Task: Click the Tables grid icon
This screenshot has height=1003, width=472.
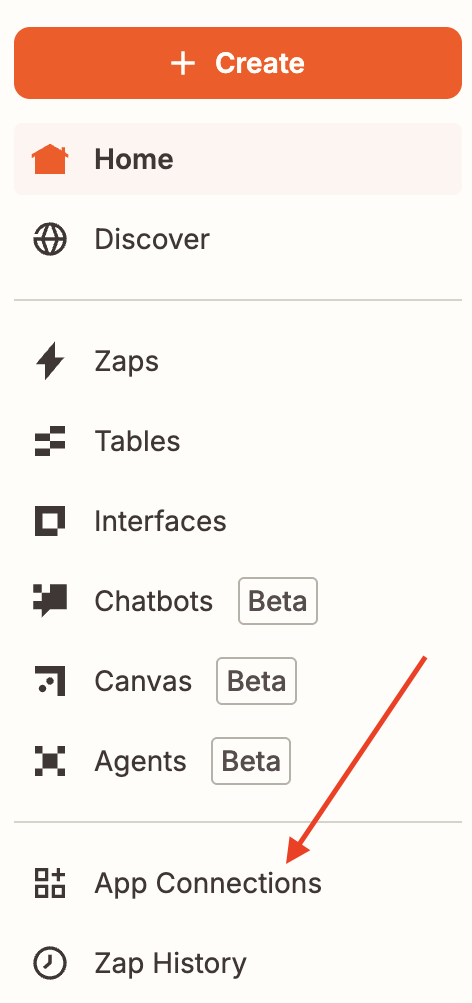Action: [x=49, y=441]
